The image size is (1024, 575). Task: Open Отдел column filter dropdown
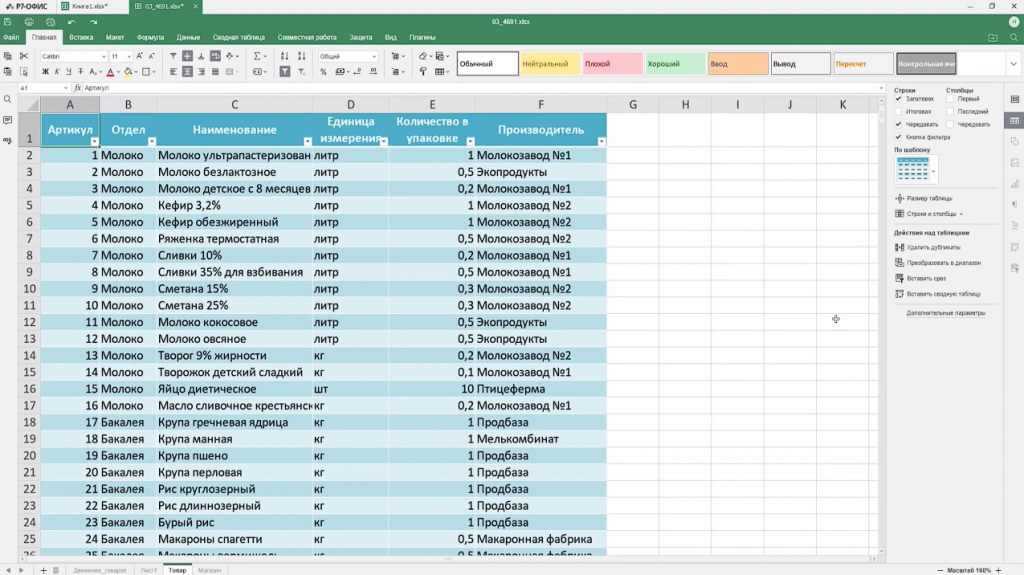152,141
